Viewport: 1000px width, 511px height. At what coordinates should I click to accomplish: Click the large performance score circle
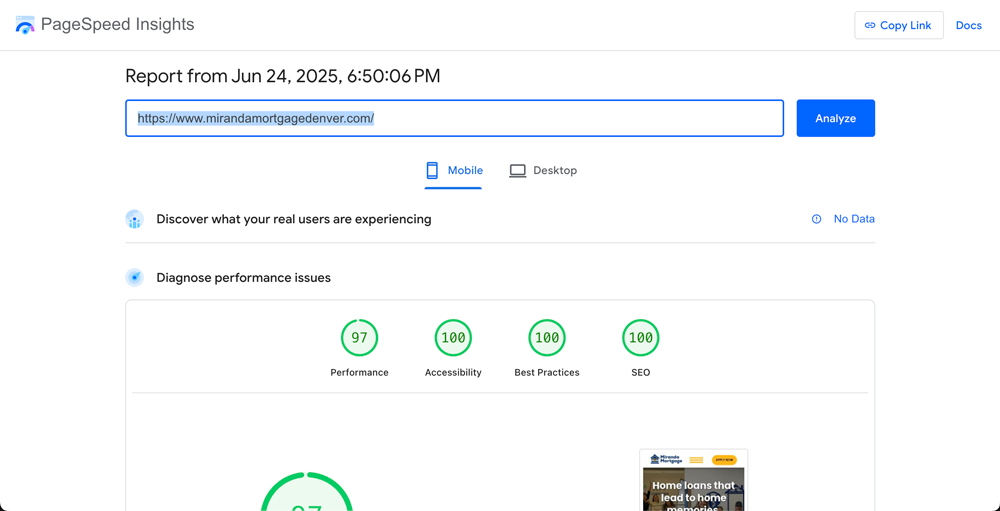307,492
